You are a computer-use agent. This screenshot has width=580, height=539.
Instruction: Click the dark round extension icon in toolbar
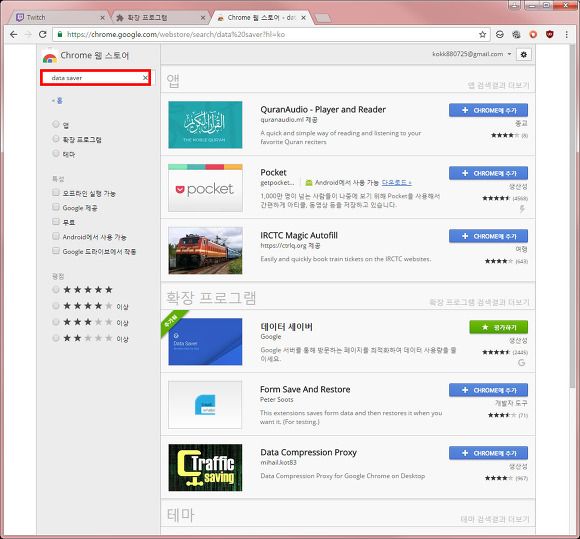point(516,34)
